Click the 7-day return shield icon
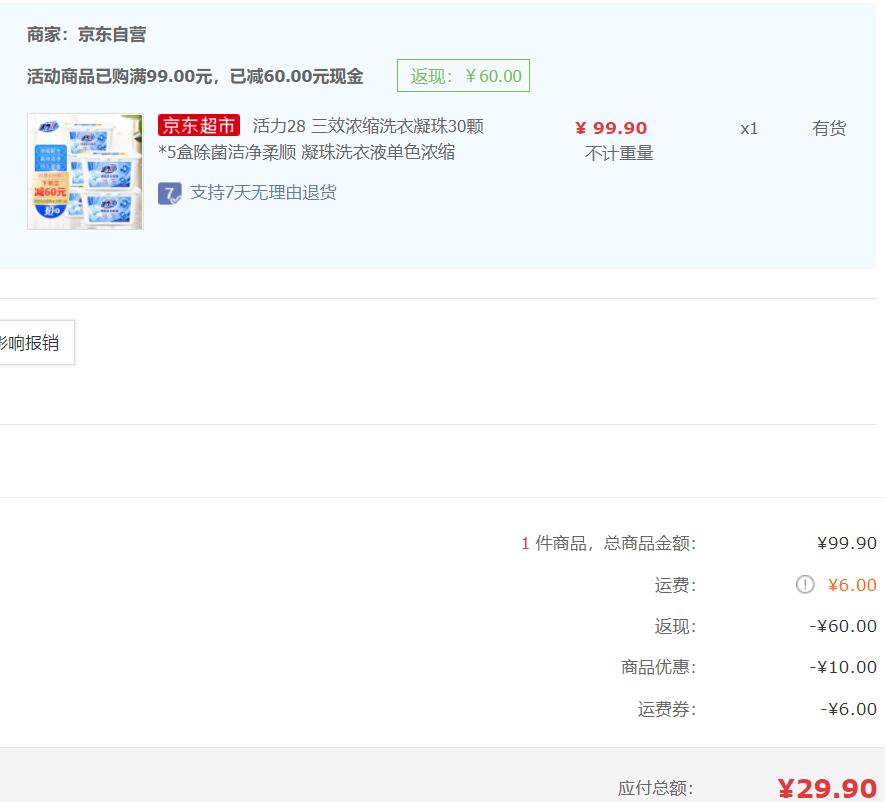 tap(169, 193)
